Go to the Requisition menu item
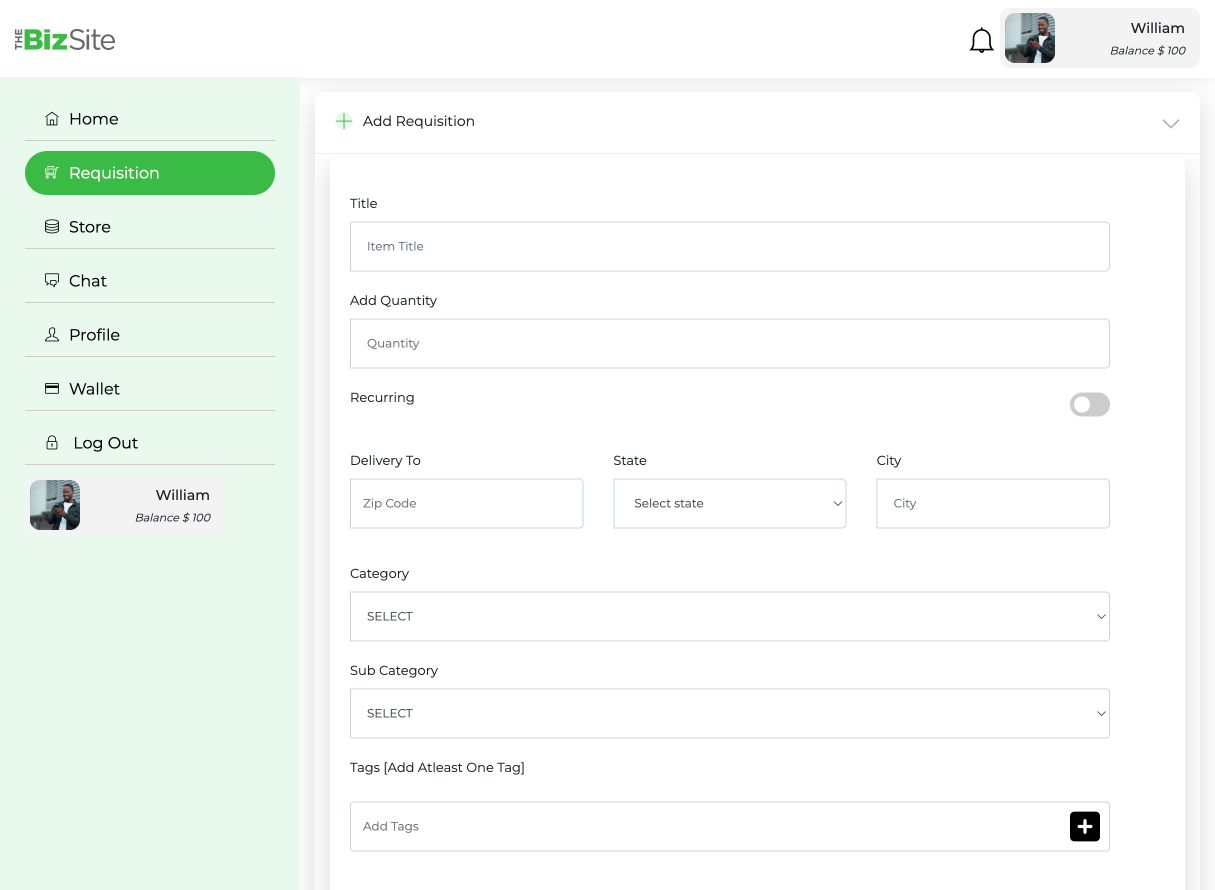This screenshot has height=890, width=1215. pos(150,173)
